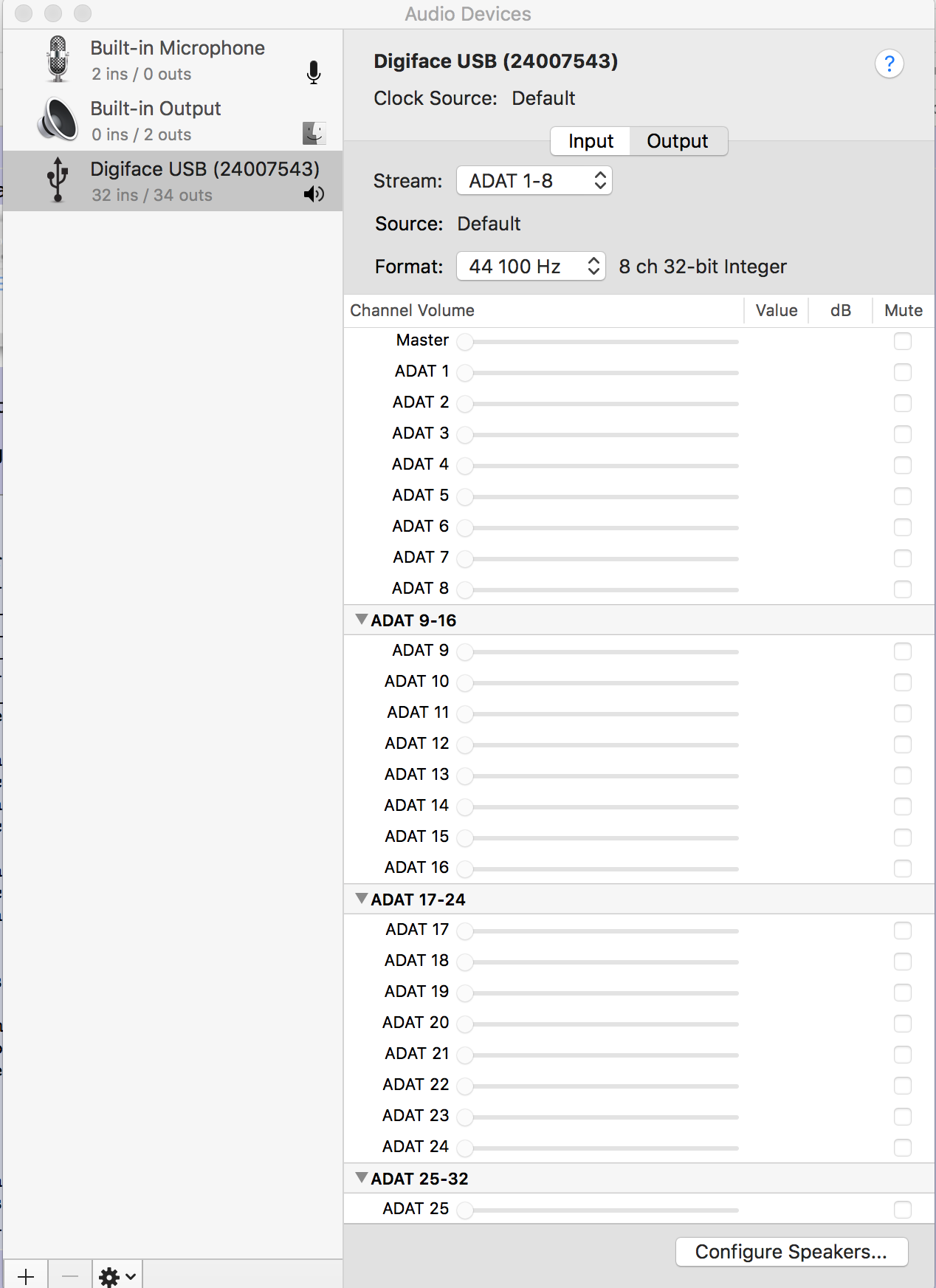
Task: Click the '8 ch 32-bit Integer' text
Action: [703, 267]
